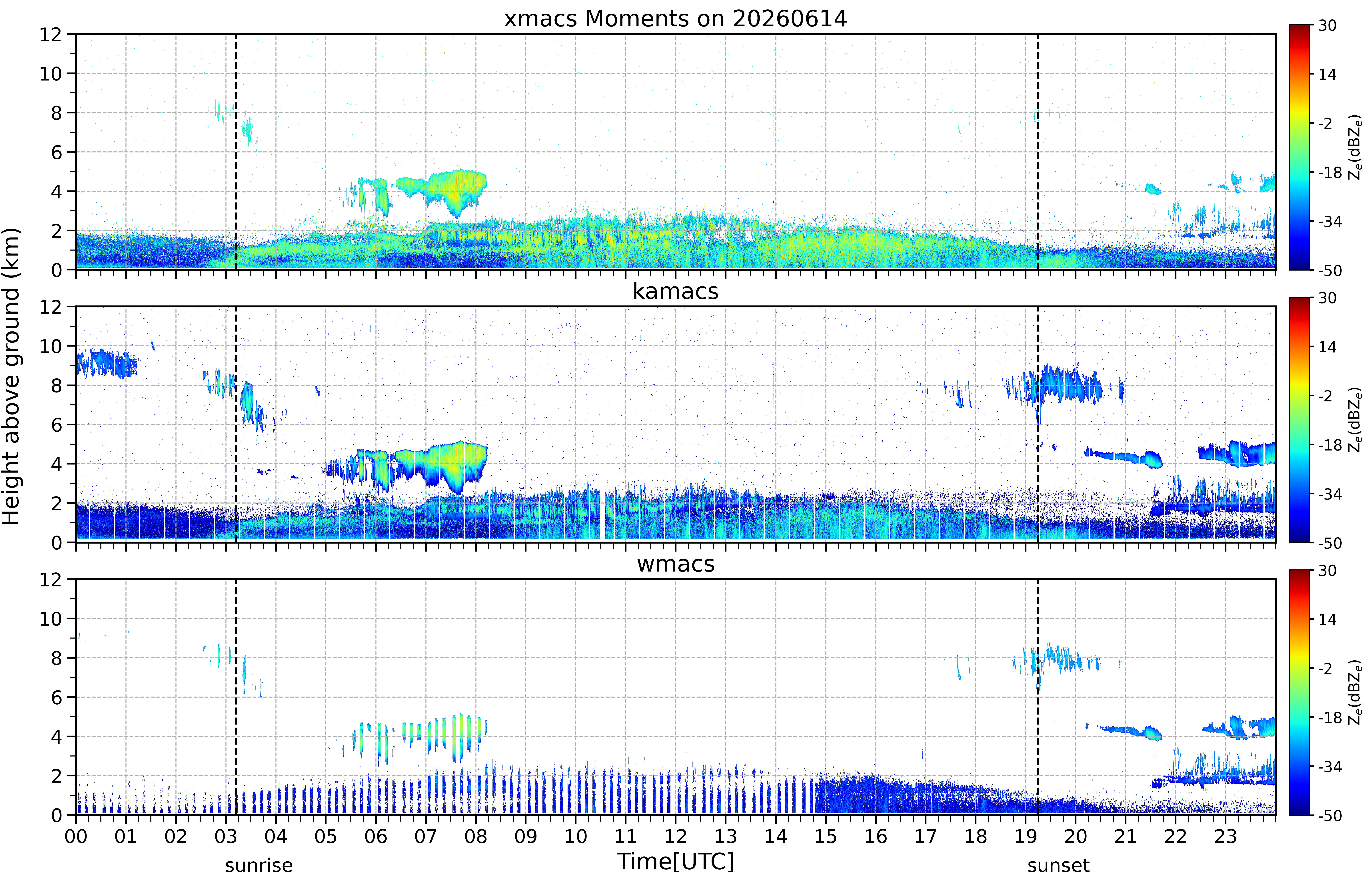The width and height of the screenshot is (1372, 885).
Task: Click the sunrise dashed line in kamacs panel
Action: pyautogui.click(x=236, y=424)
